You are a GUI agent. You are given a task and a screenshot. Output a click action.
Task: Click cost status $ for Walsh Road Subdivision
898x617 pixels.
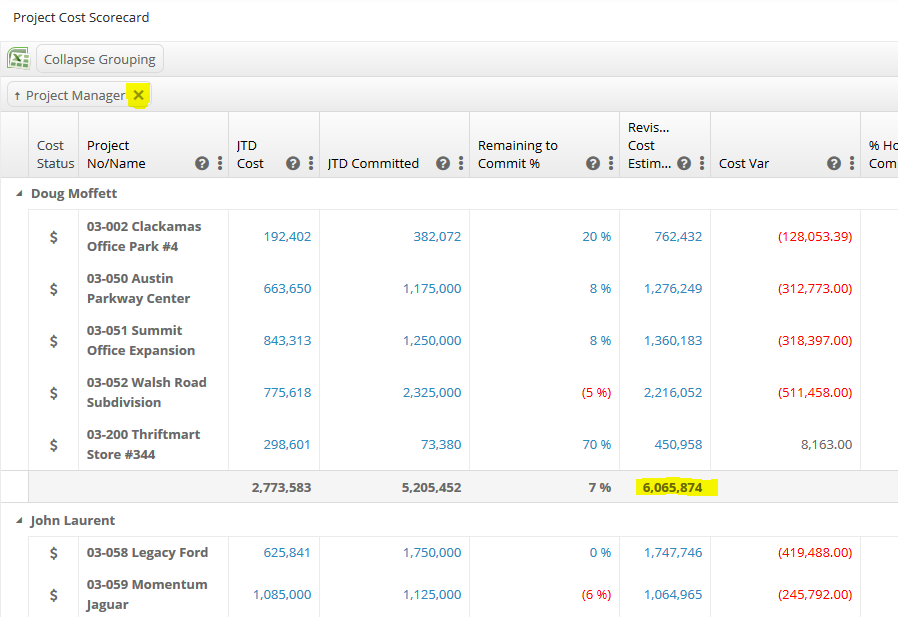click(53, 393)
